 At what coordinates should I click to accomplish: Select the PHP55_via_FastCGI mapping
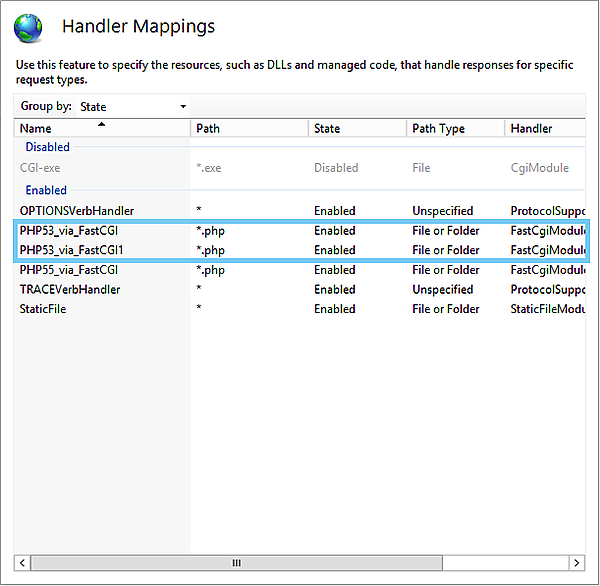click(69, 270)
